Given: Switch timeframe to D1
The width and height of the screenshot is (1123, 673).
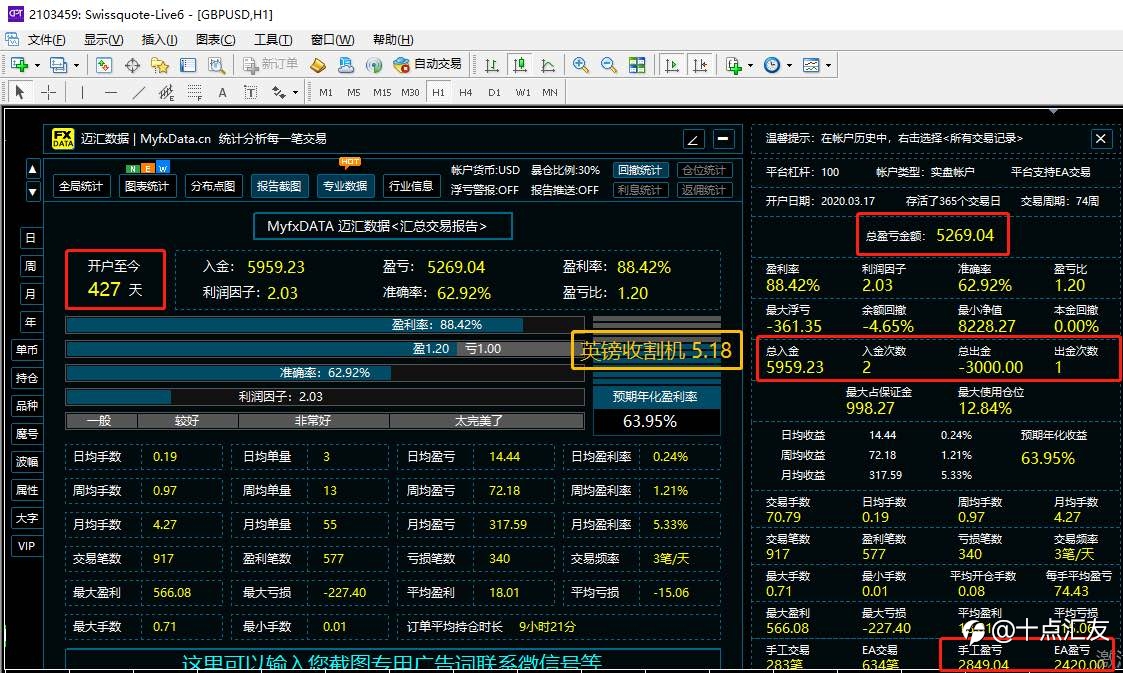Looking at the screenshot, I should (x=494, y=92).
